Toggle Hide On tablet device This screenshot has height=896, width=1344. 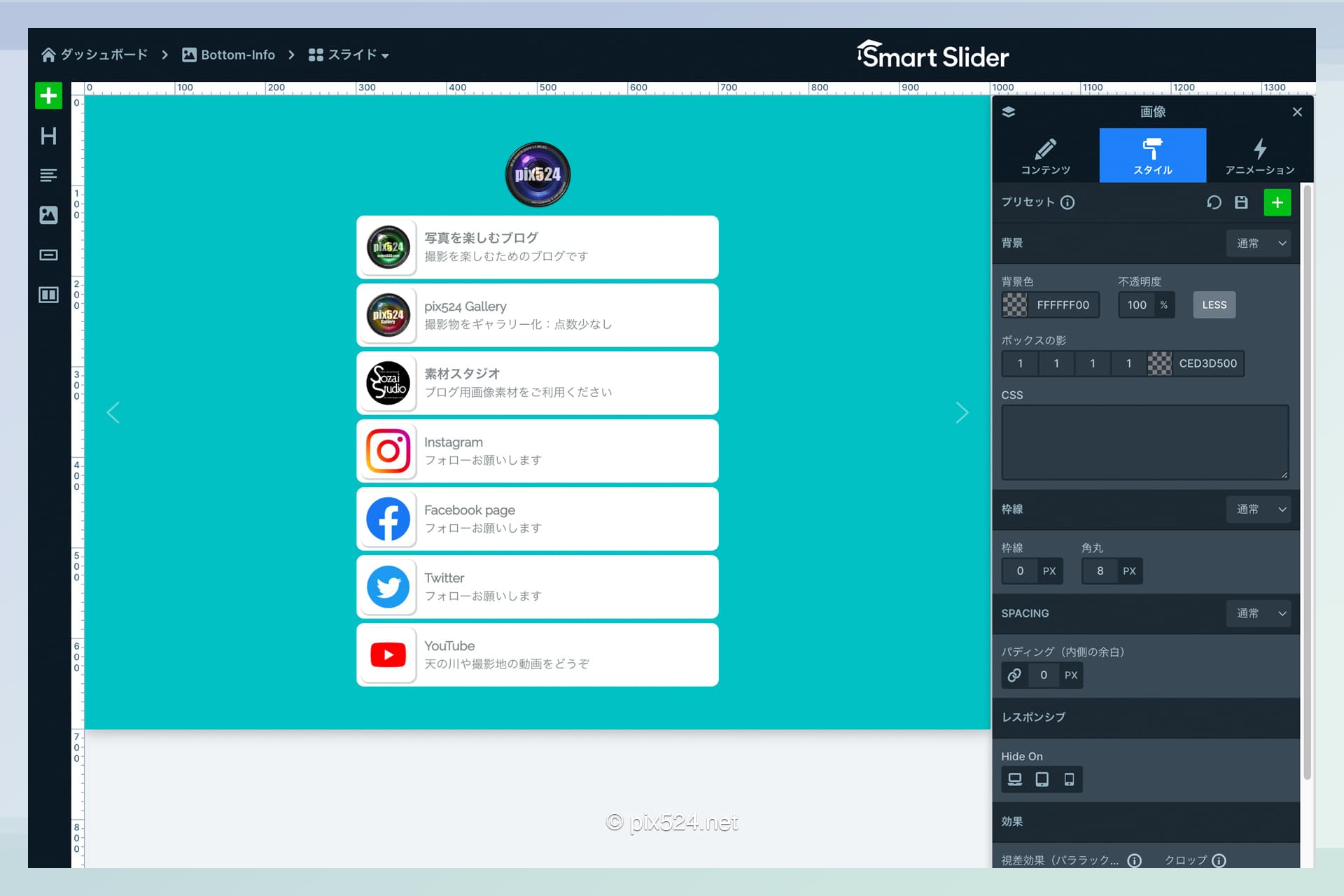1042,779
